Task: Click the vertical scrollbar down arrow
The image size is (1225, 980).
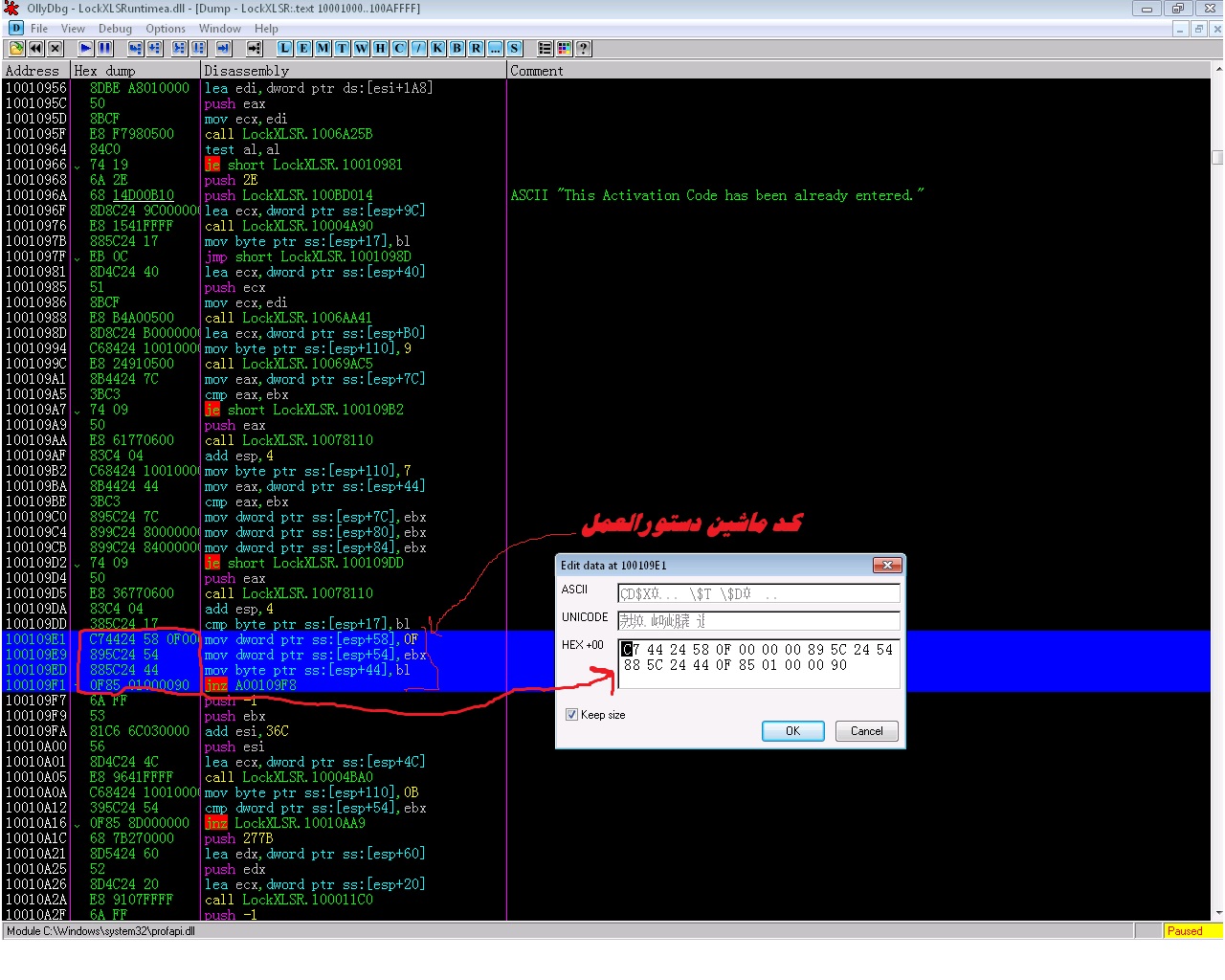Action: tap(1217, 913)
